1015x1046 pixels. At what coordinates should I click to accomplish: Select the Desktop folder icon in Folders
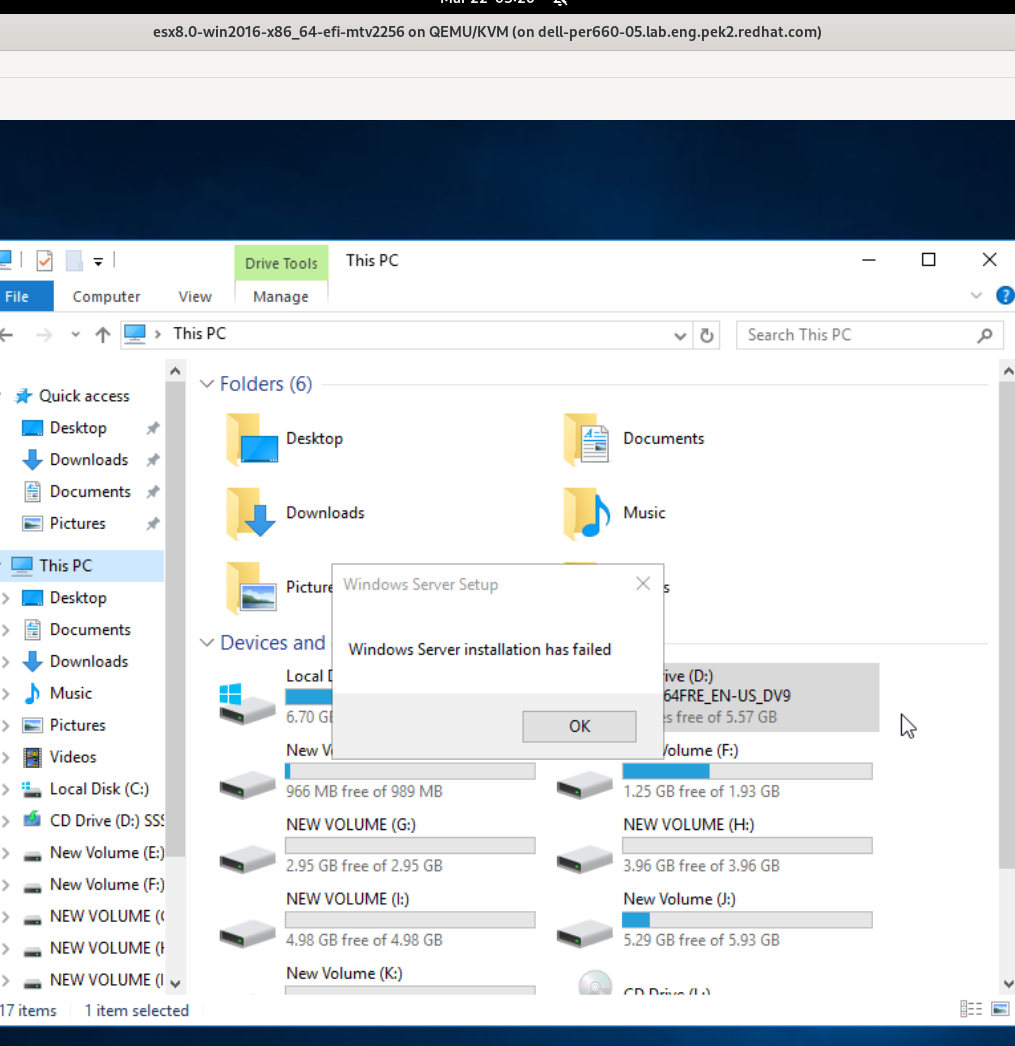point(252,439)
